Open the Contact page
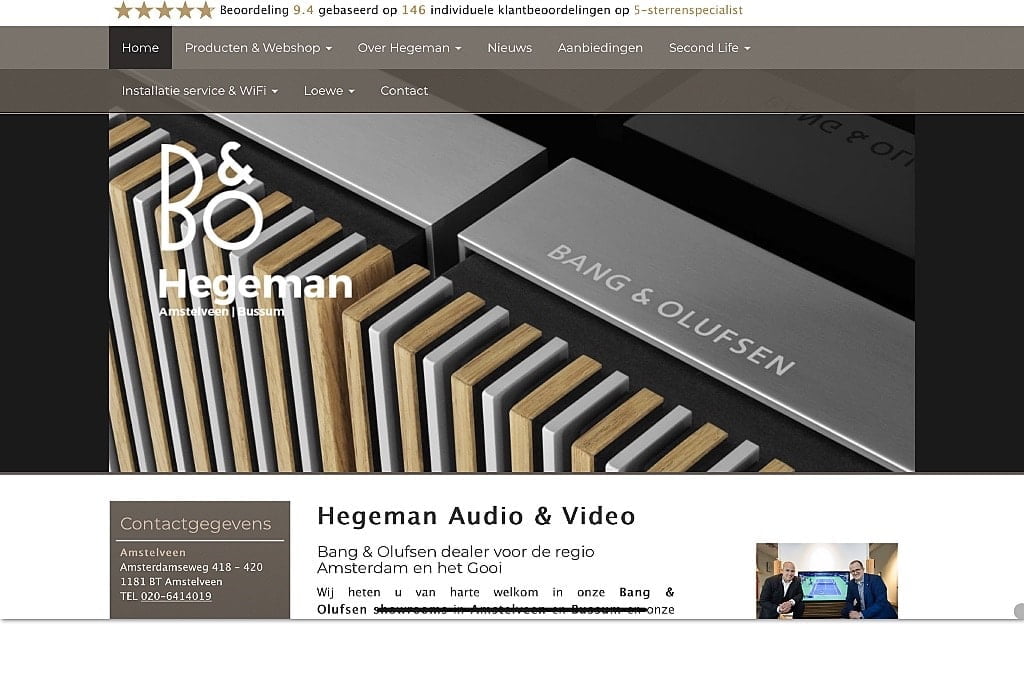Screen dimensions: 1024x683 tap(404, 91)
